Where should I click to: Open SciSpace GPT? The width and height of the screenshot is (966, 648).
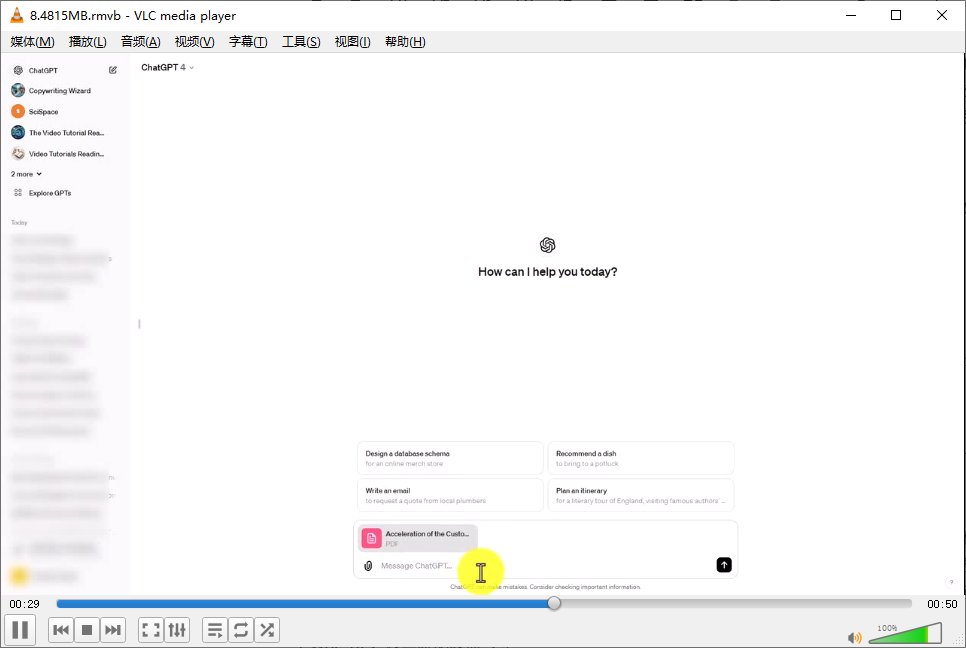[43, 111]
